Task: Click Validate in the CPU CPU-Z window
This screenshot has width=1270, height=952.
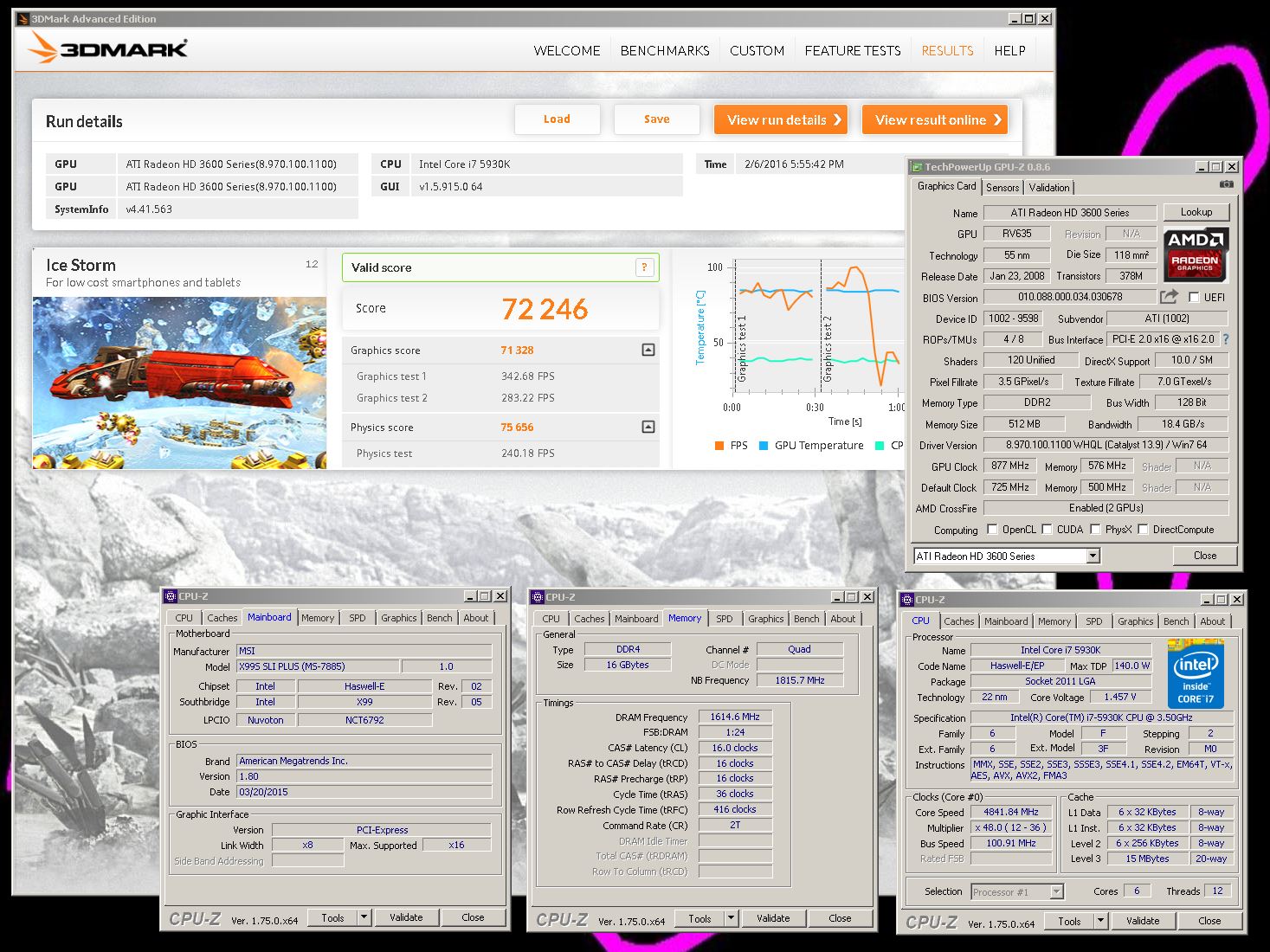Action: point(1142,921)
